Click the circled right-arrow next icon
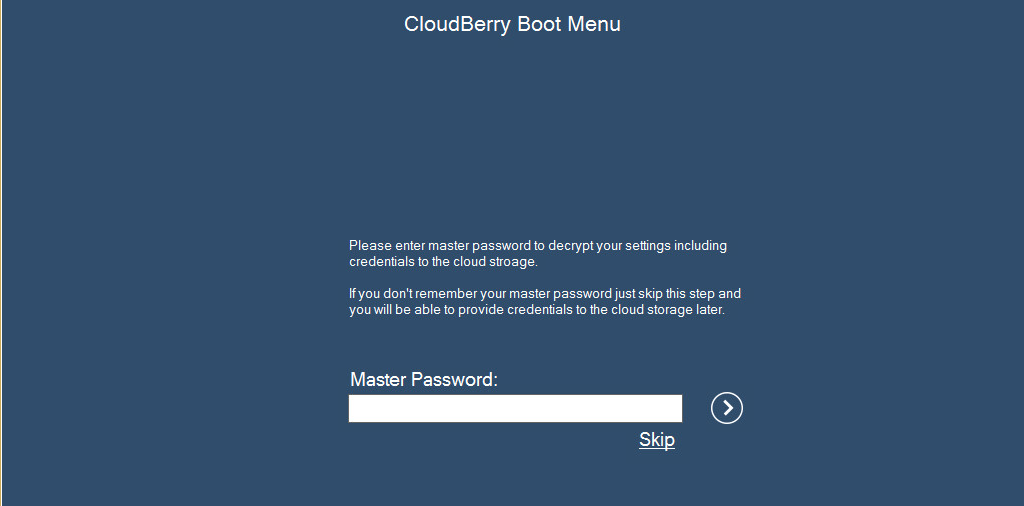The width and height of the screenshot is (1024, 506). 727,408
